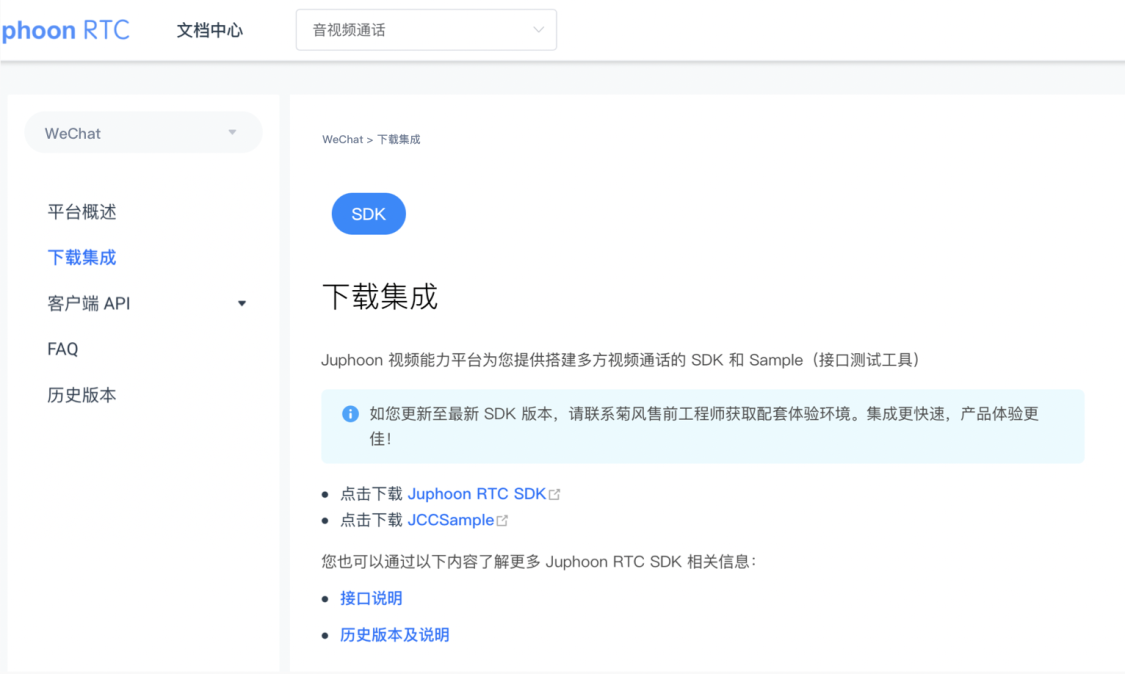Download the JCCSample link
This screenshot has height=674, width=1125.
pos(451,520)
